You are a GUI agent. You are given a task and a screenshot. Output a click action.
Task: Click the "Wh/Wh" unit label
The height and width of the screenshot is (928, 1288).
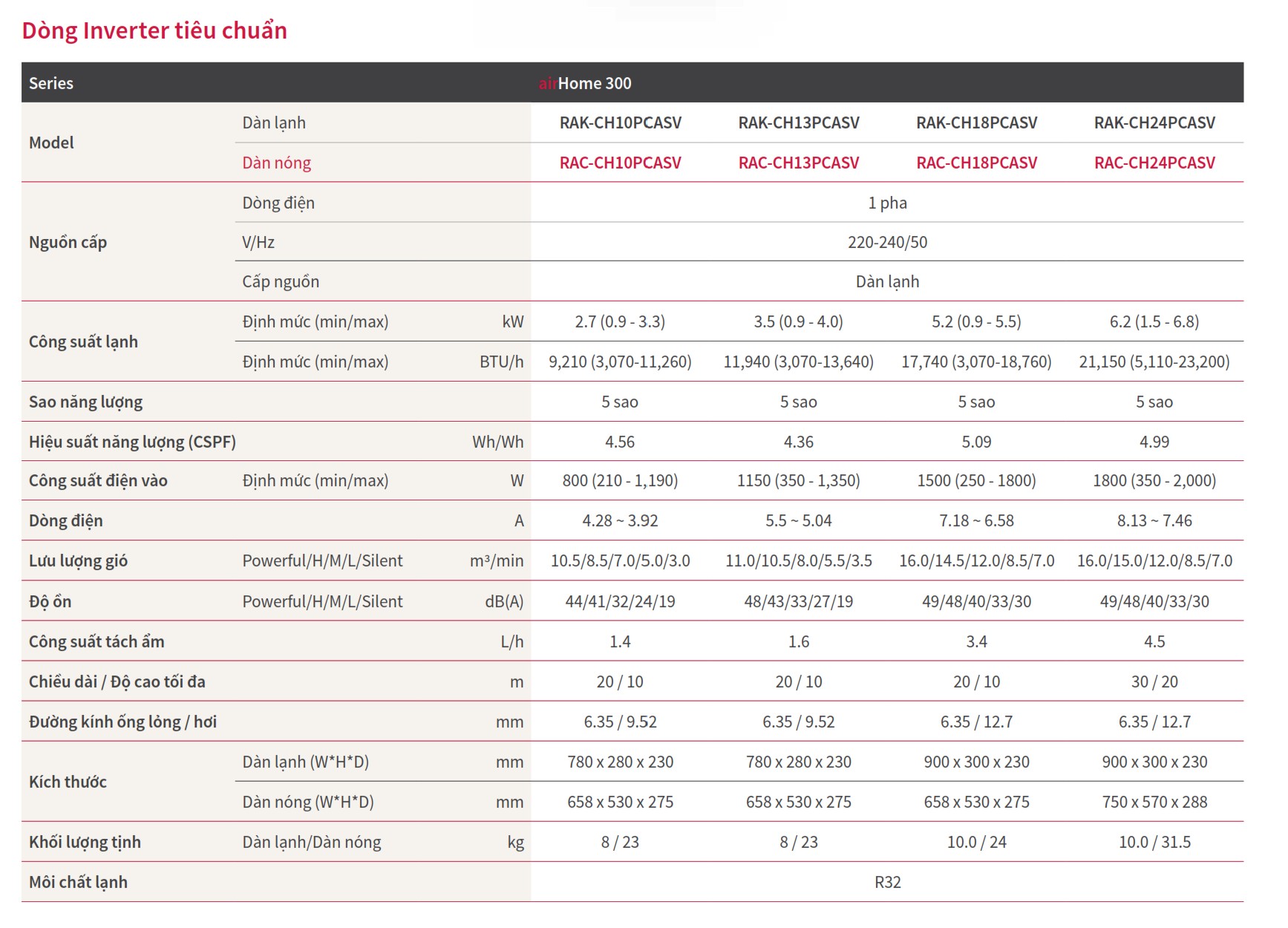tap(498, 442)
